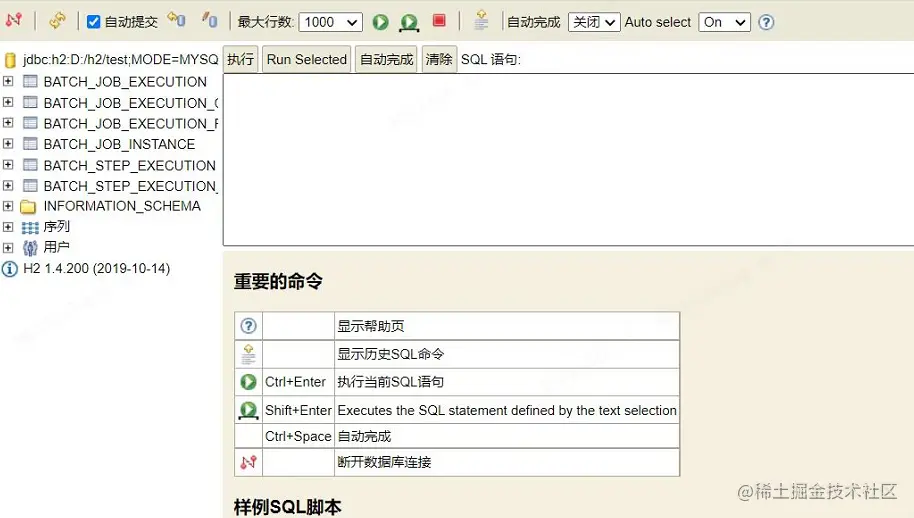The width and height of the screenshot is (914, 518).
Task: Expand the BATCH_STEP_EXECUTION table node
Action: coord(8,164)
